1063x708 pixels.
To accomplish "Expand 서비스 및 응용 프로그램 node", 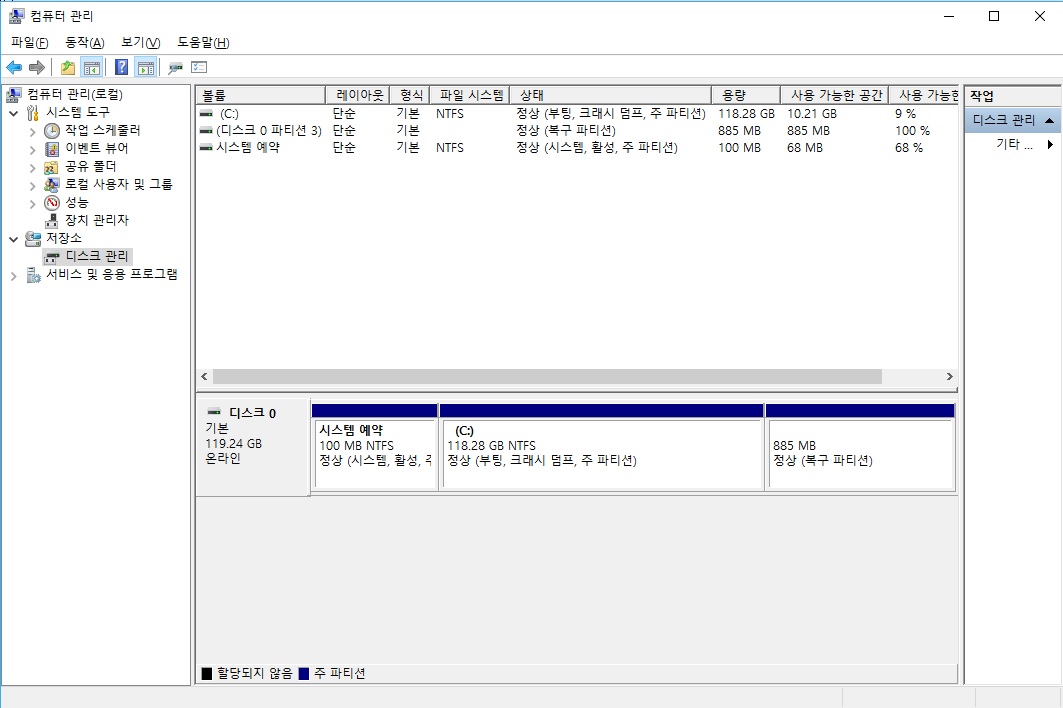I will tap(13, 275).
